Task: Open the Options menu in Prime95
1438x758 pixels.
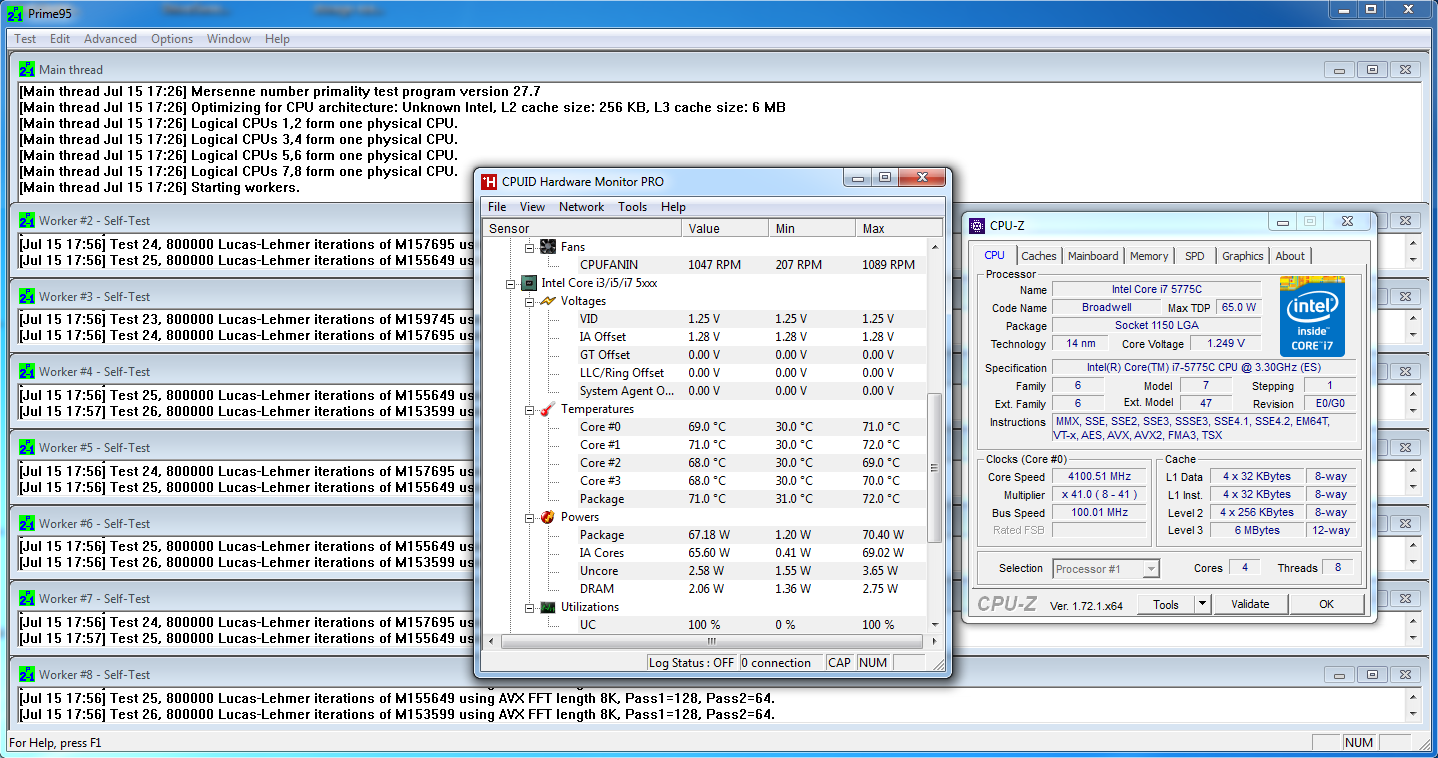Action: 172,39
